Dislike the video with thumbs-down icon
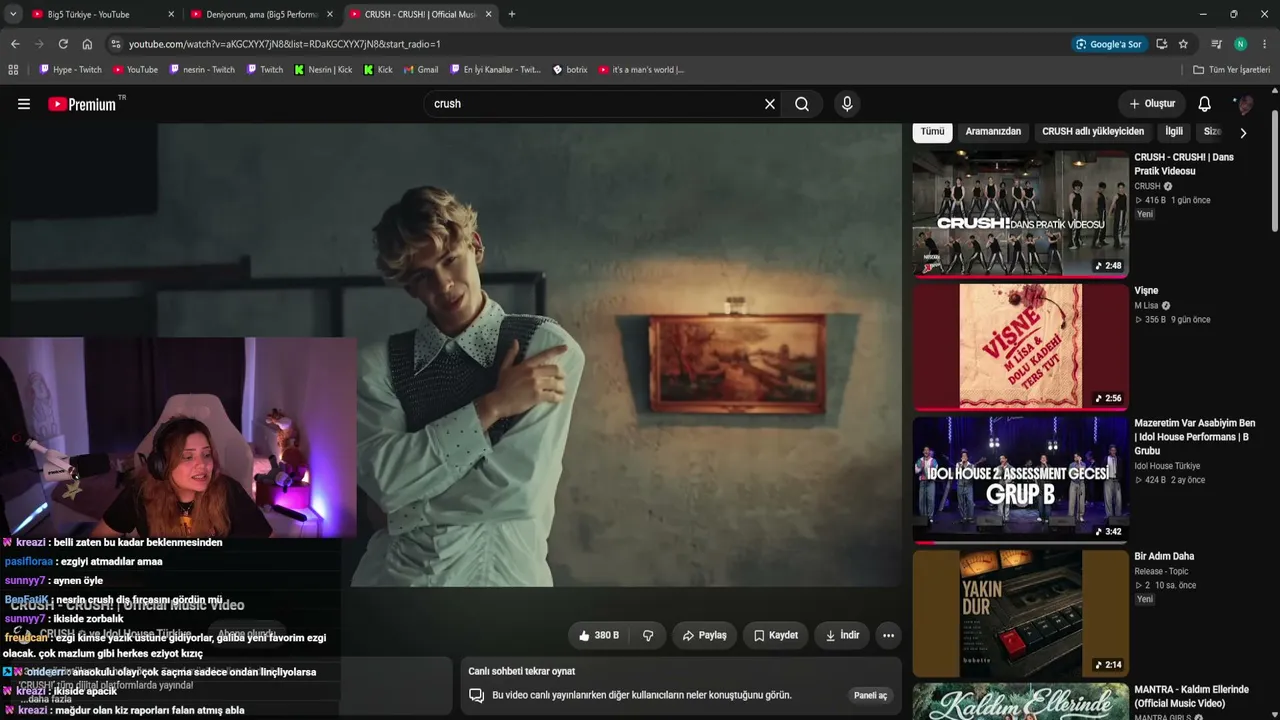 (648, 635)
